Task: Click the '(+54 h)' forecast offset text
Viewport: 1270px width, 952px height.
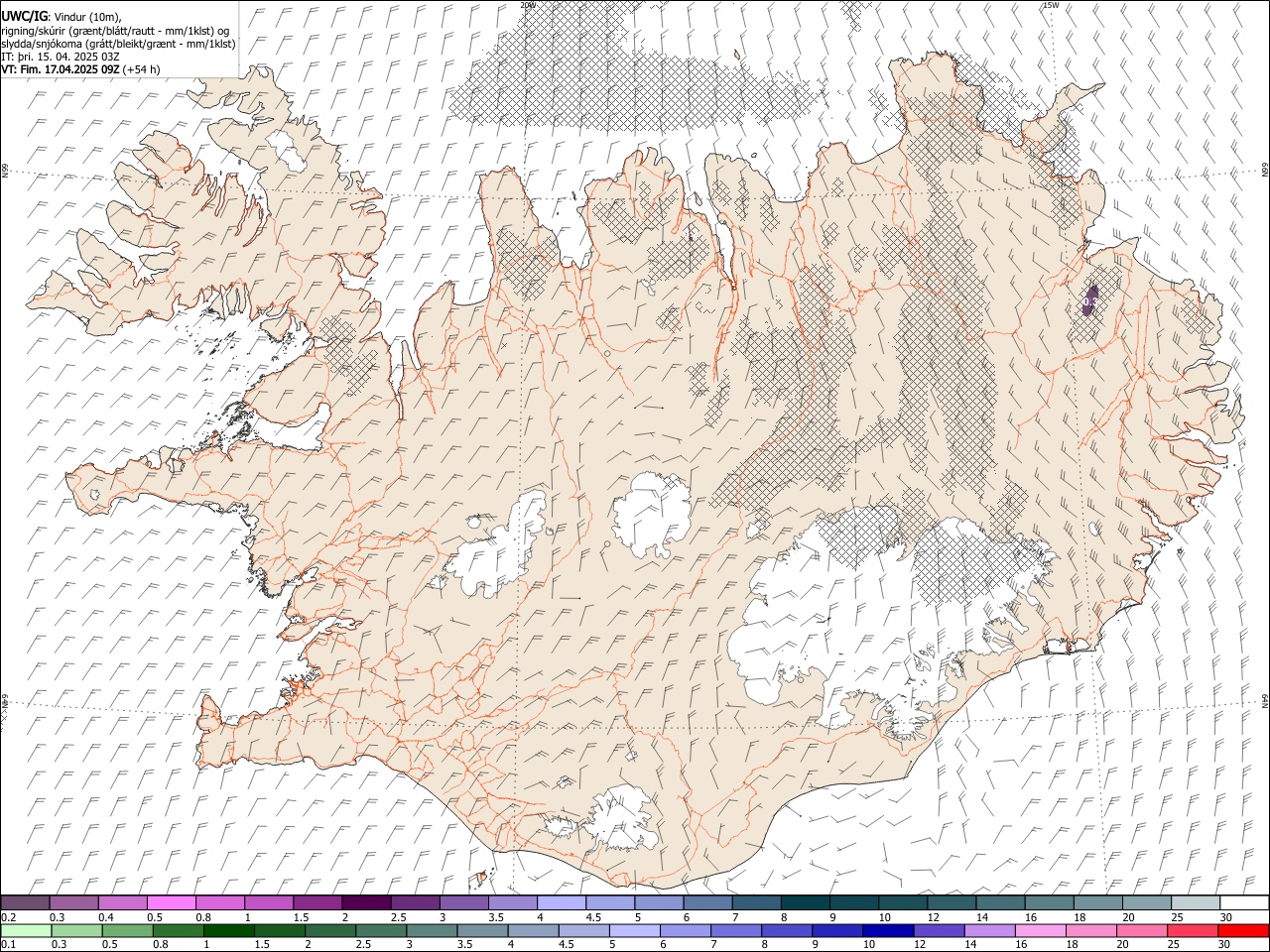Action: 142,69
